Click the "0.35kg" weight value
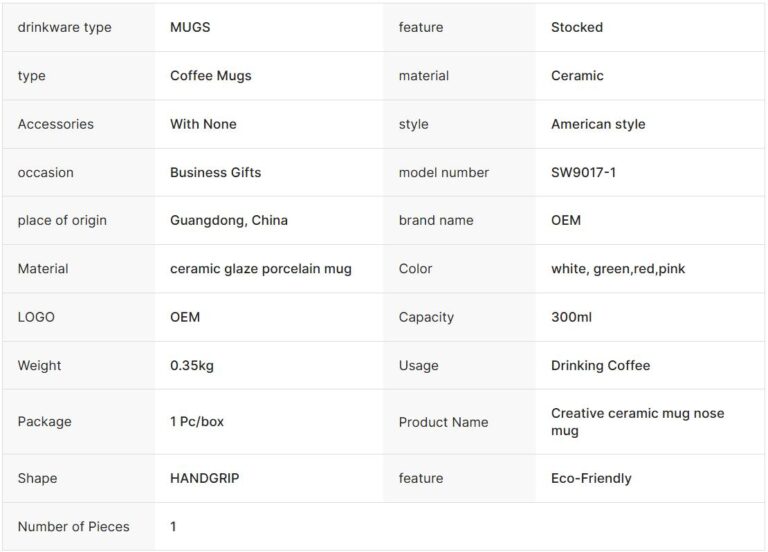The height and width of the screenshot is (552, 768). (192, 365)
